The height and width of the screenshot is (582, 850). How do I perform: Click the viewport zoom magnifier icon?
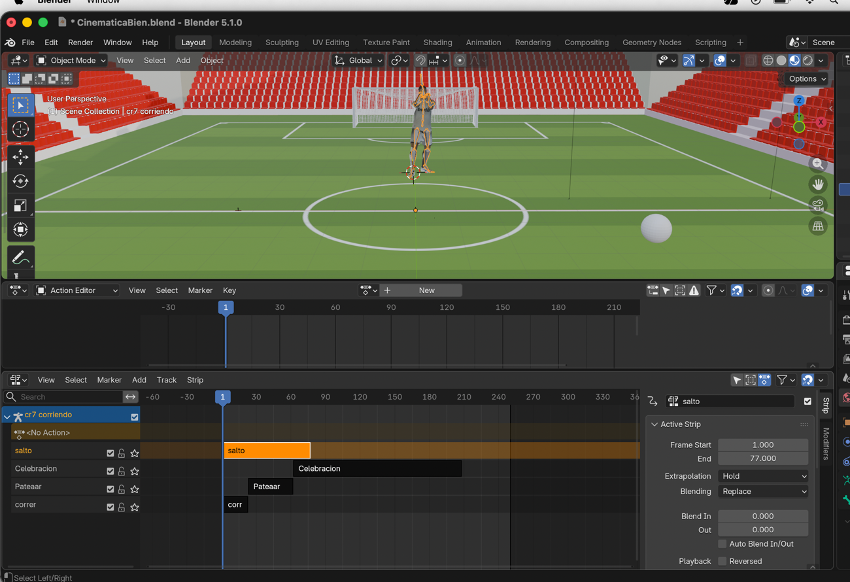[818, 164]
